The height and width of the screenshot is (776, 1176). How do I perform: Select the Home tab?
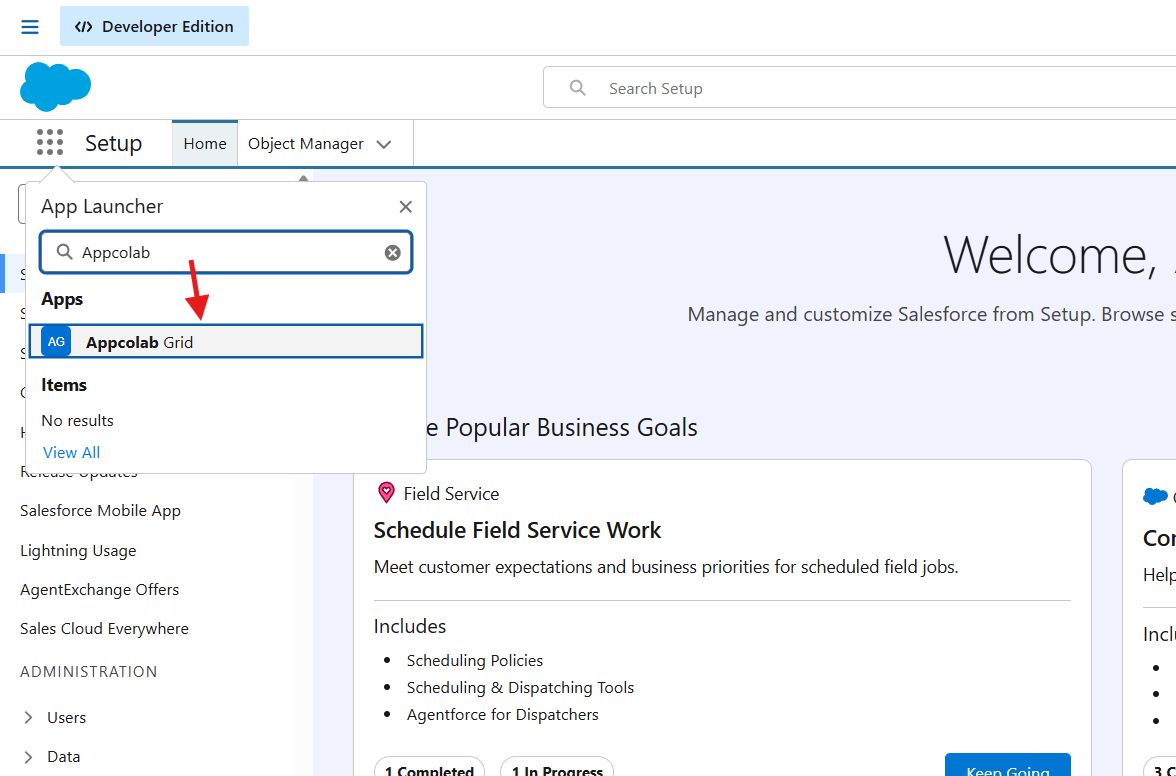[205, 143]
